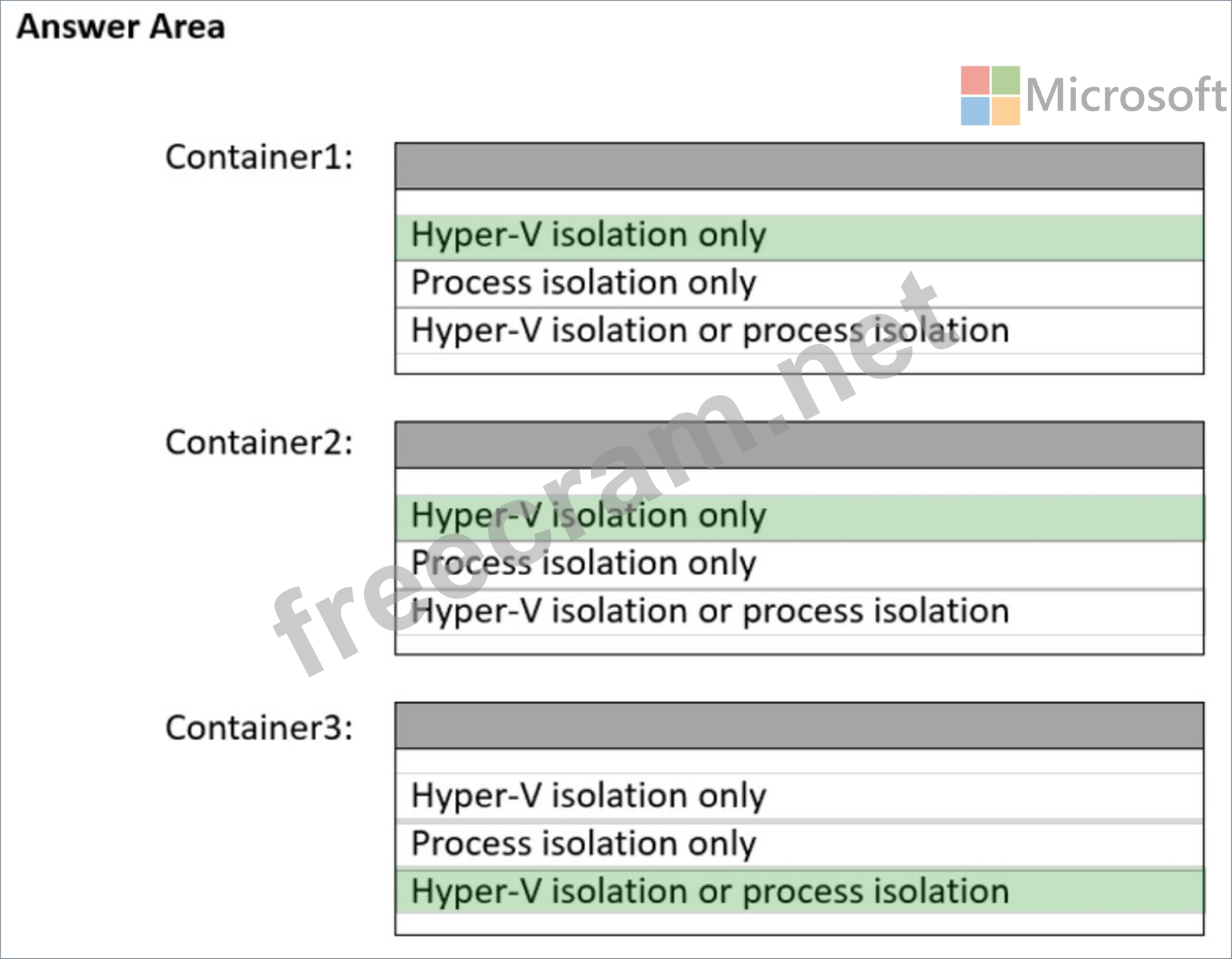Open the Container3 dropdown box

[798, 725]
